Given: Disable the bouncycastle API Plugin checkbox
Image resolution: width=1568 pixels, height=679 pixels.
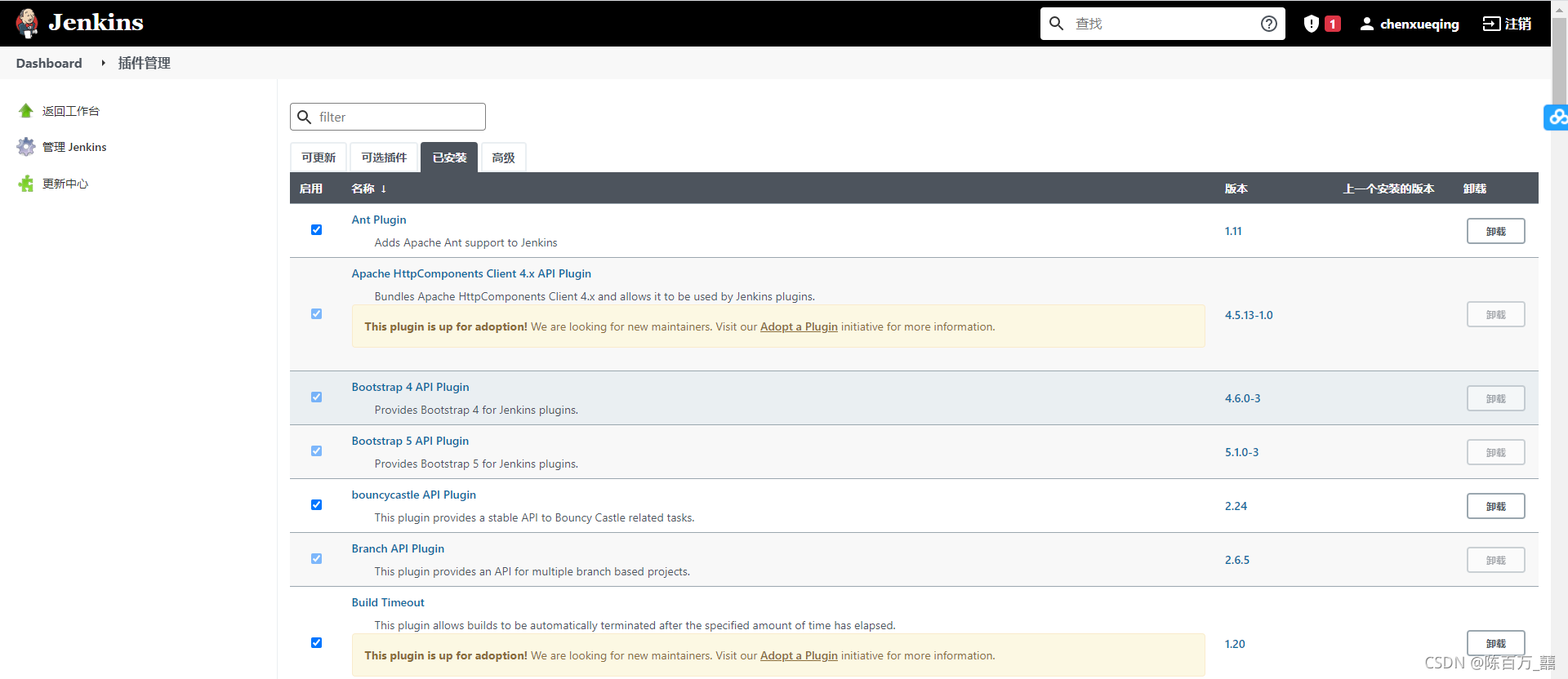Looking at the screenshot, I should pyautogui.click(x=316, y=505).
